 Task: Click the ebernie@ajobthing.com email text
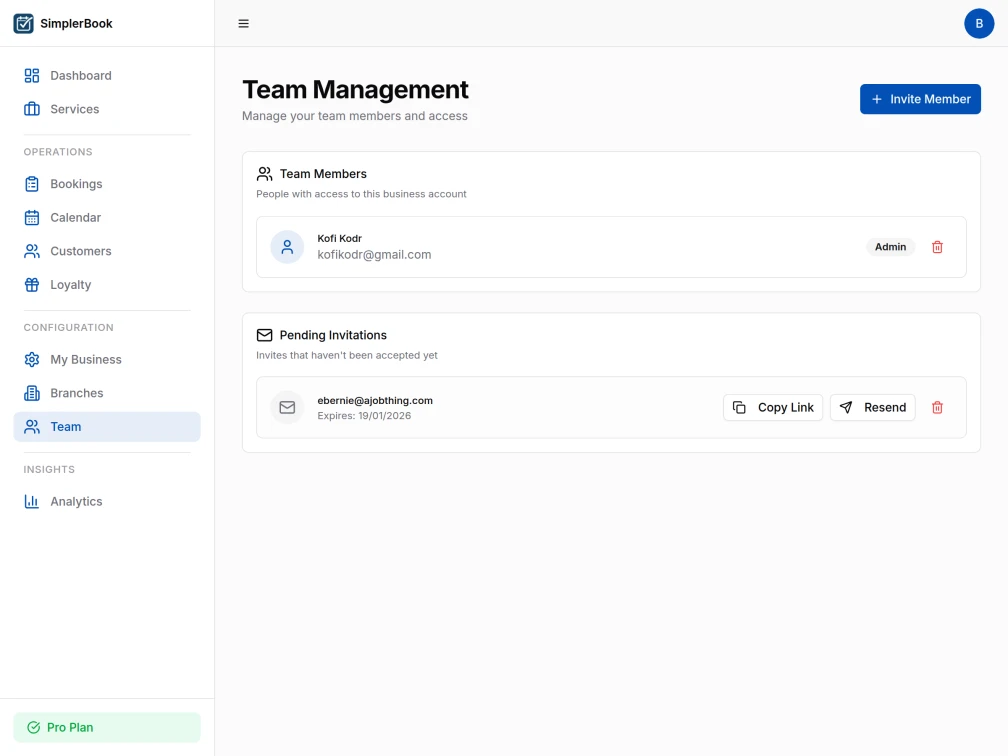pos(375,400)
